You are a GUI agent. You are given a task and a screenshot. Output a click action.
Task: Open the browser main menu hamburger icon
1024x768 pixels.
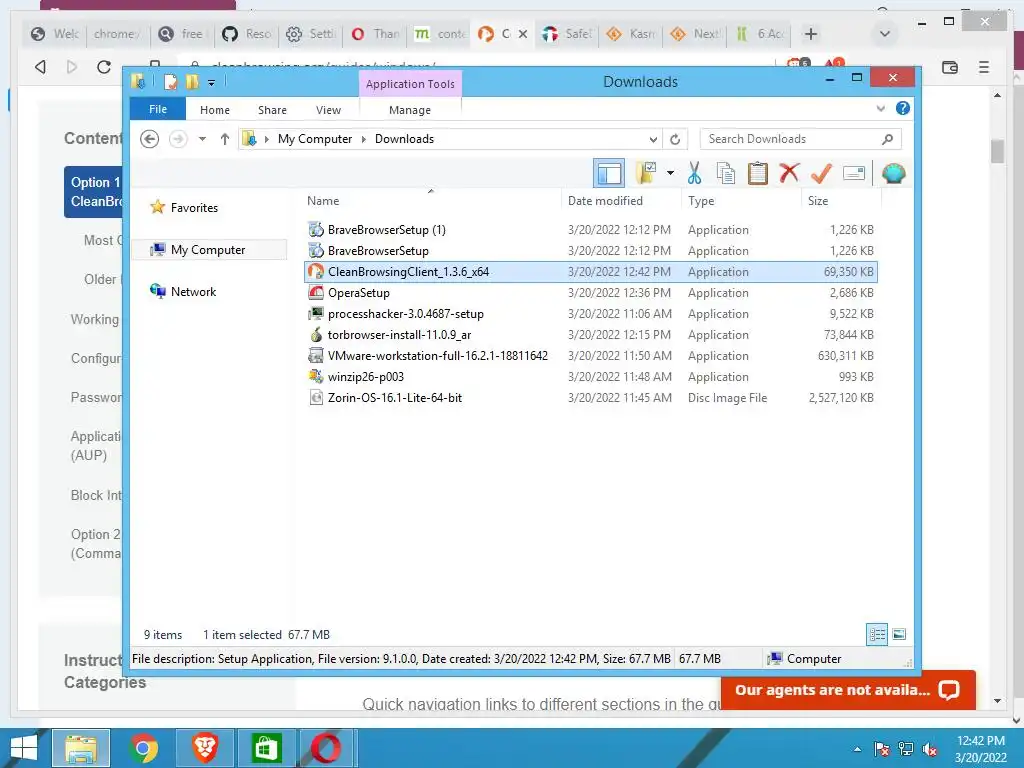click(984, 67)
